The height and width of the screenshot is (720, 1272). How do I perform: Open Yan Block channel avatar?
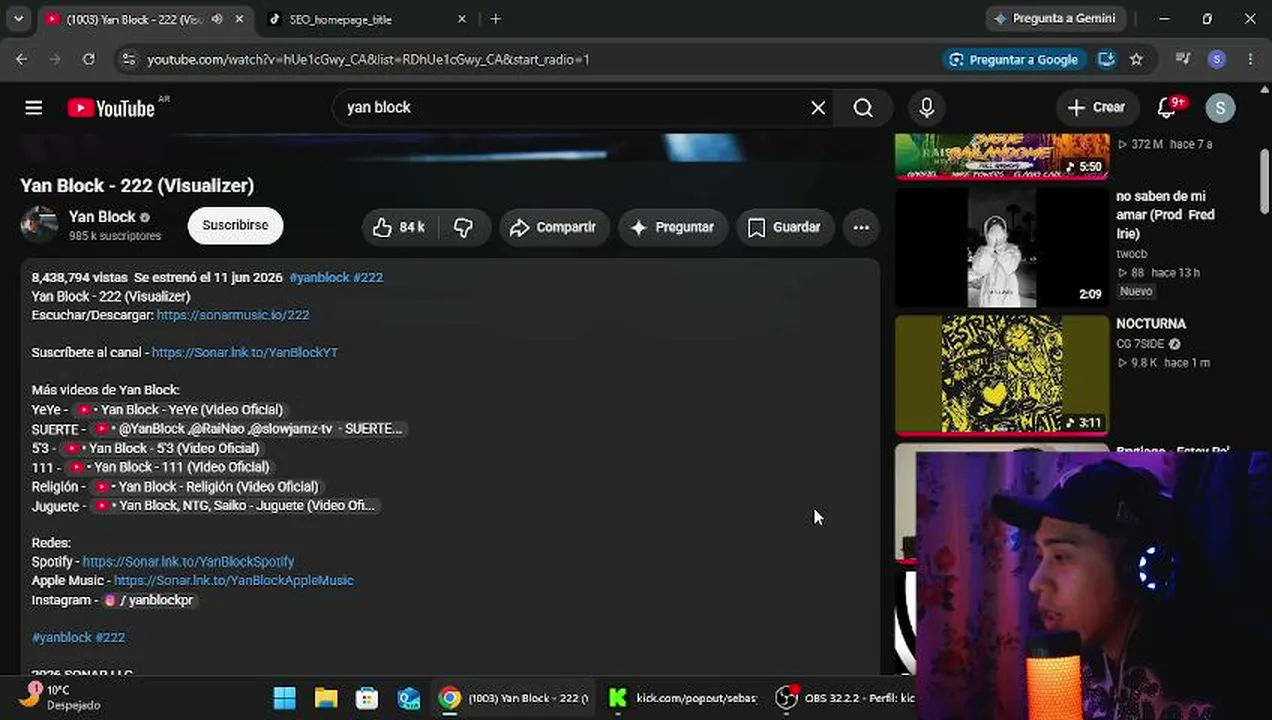pos(40,225)
